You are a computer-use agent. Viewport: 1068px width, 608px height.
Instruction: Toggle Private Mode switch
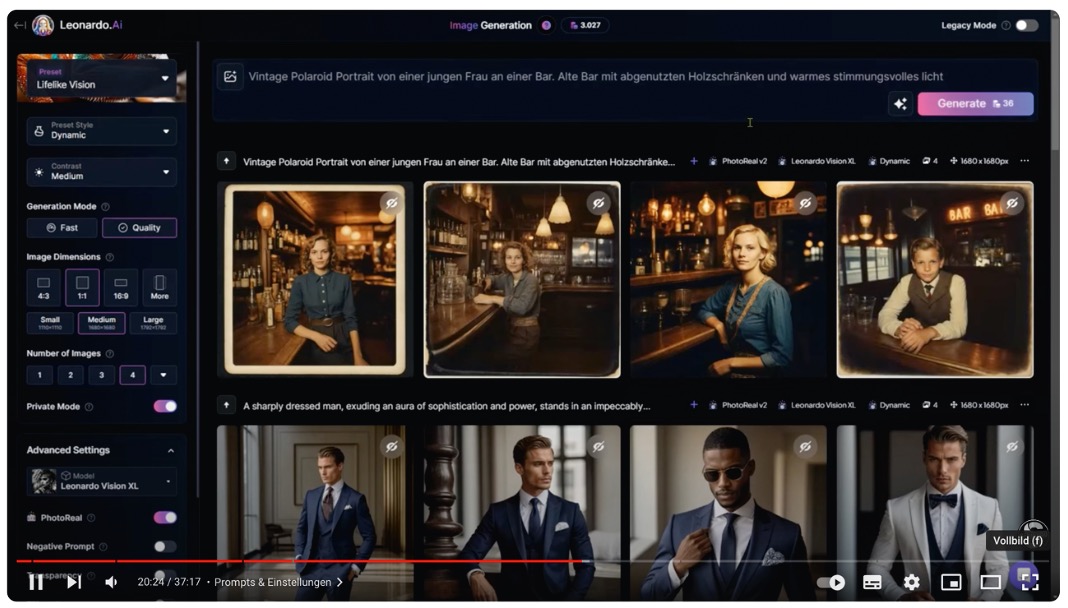tap(165, 406)
